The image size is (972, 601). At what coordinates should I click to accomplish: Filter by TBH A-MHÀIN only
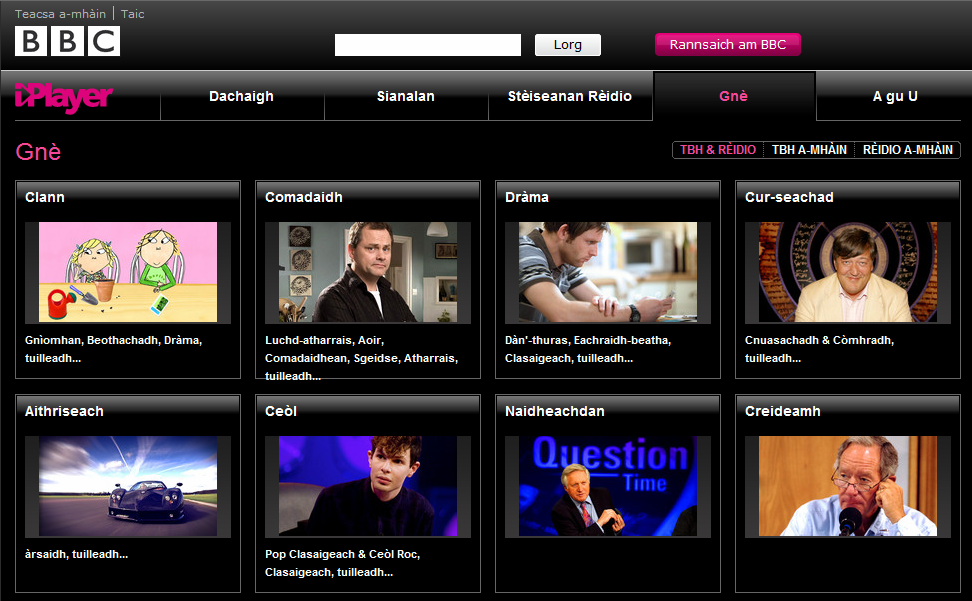[809, 150]
